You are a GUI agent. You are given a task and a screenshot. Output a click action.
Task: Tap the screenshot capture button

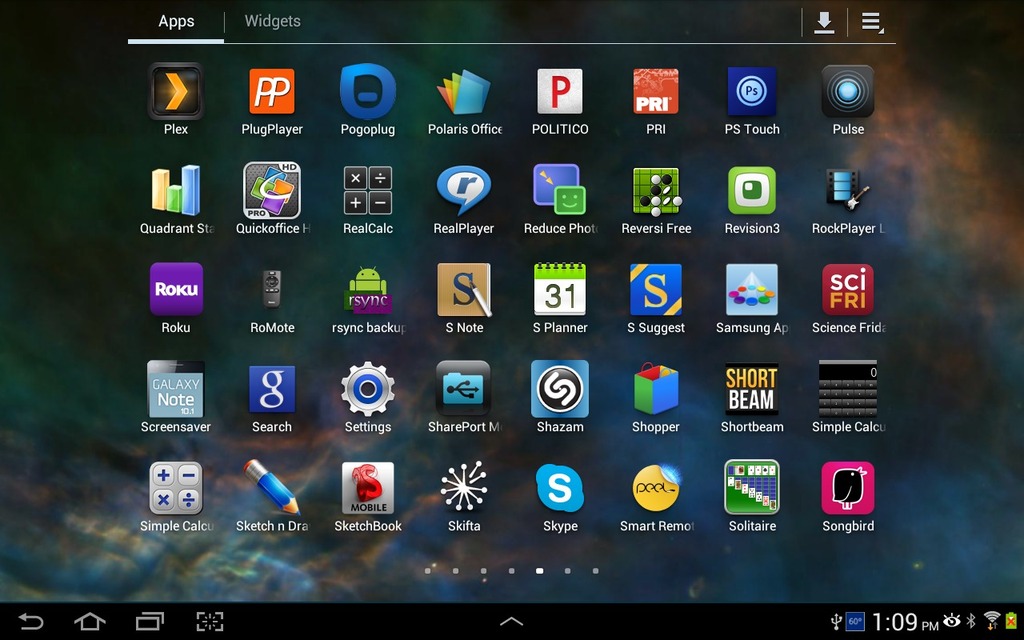210,621
